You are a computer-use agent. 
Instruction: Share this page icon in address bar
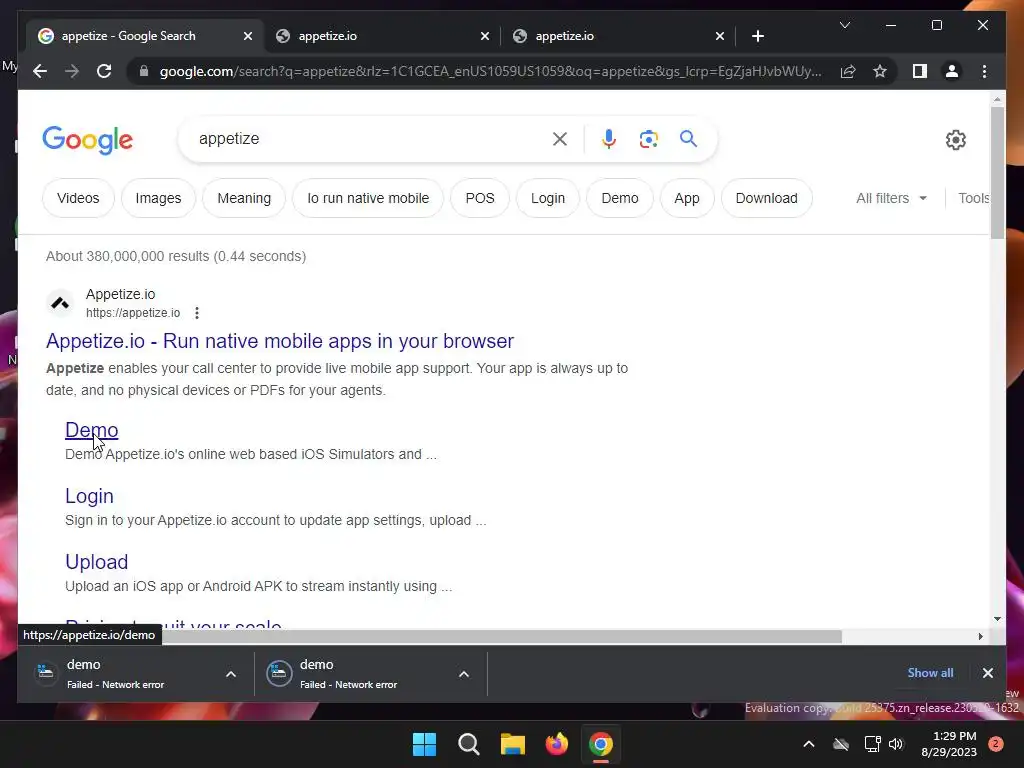848,71
